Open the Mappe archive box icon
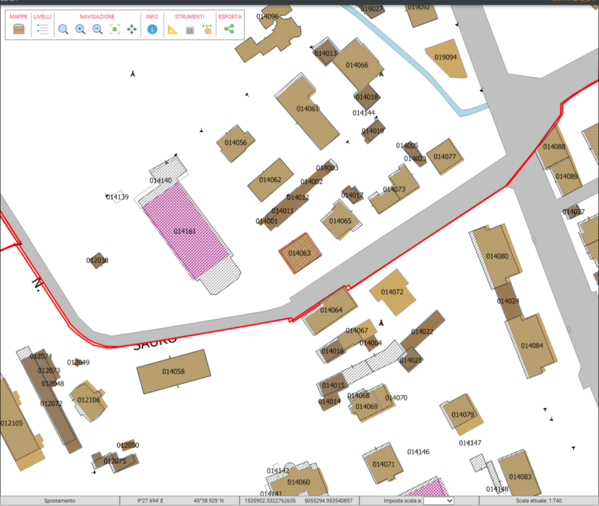This screenshot has width=599, height=506. (19, 29)
